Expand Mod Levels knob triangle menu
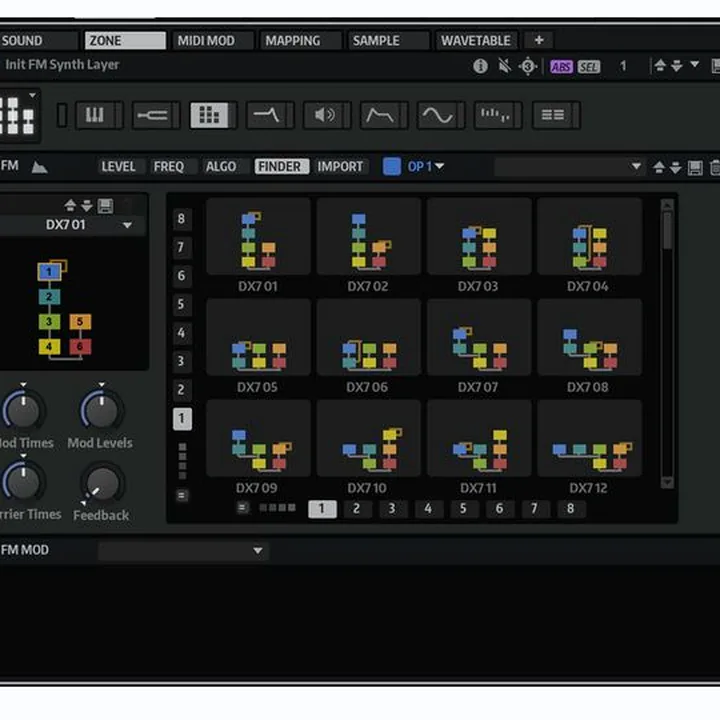The image size is (720, 720). point(101,384)
